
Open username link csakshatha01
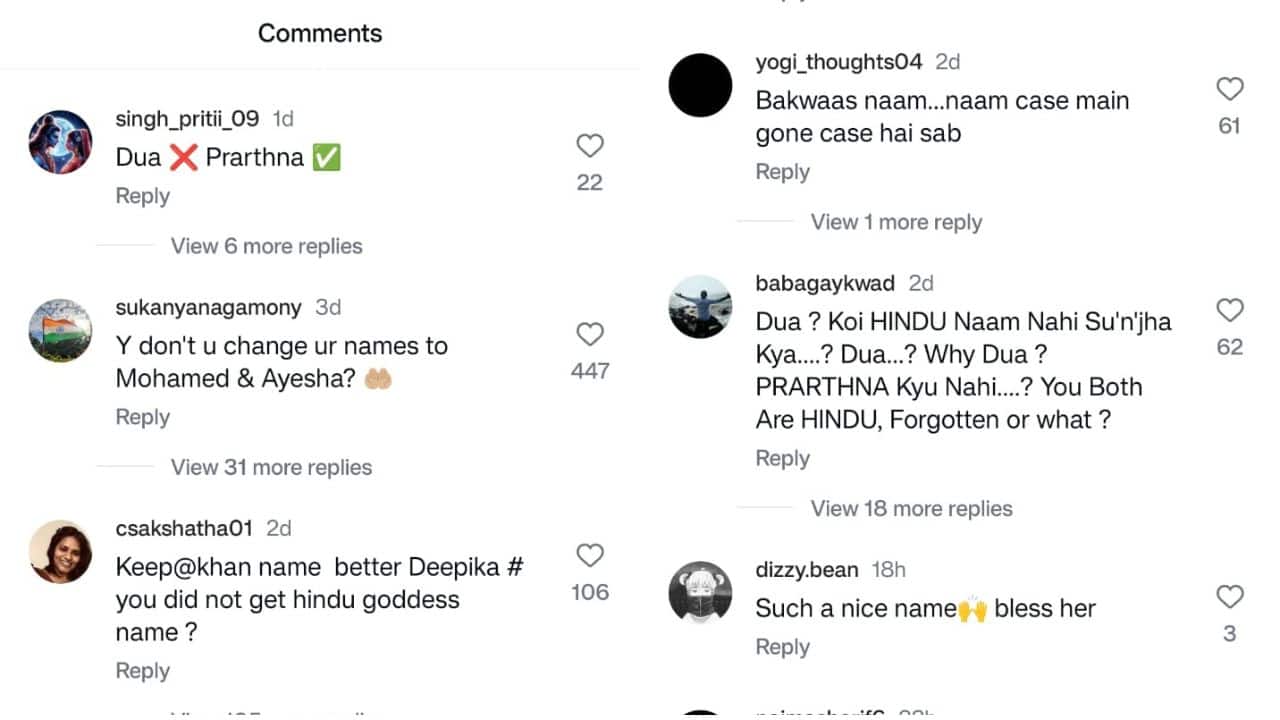[184, 528]
